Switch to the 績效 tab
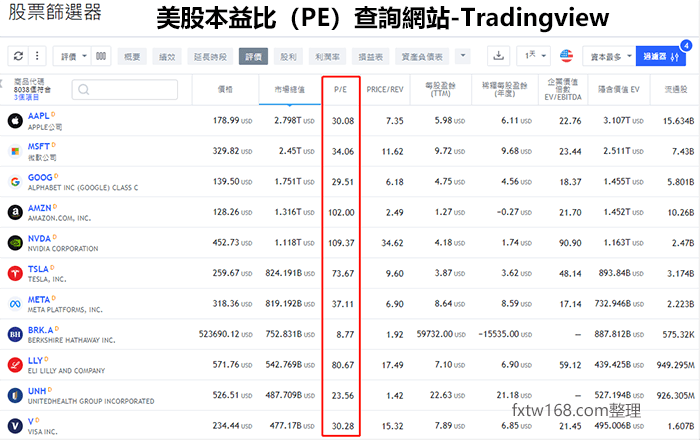The image size is (700, 440). (x=167, y=57)
